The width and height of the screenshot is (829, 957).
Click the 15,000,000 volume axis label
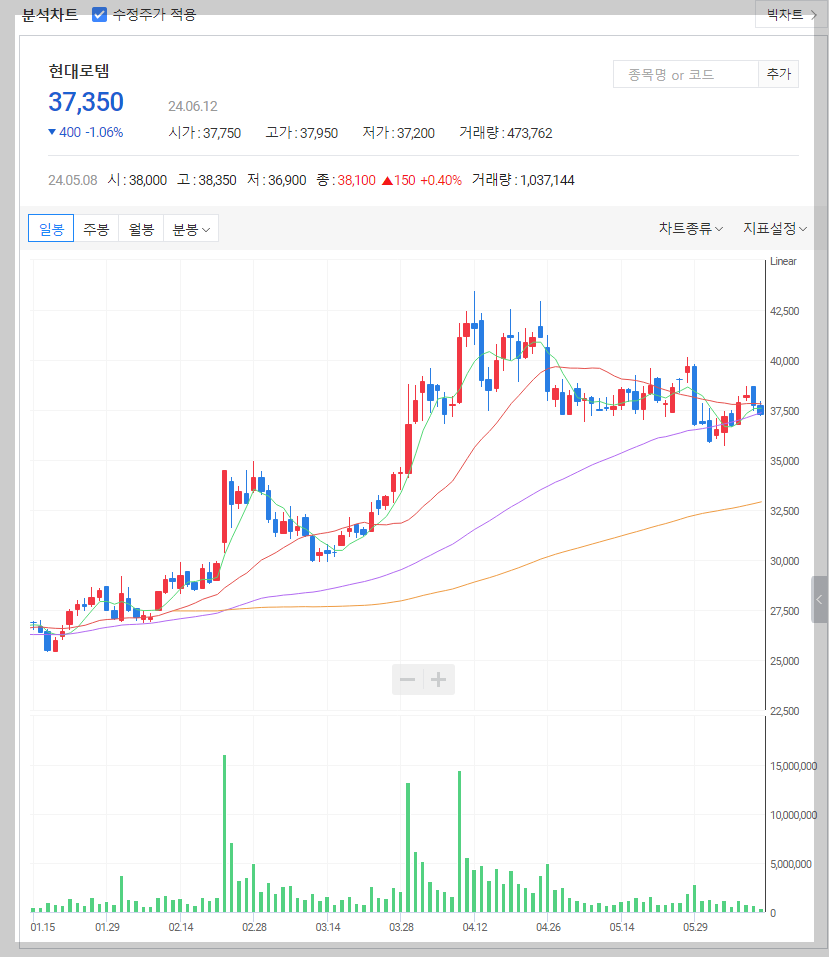click(794, 766)
